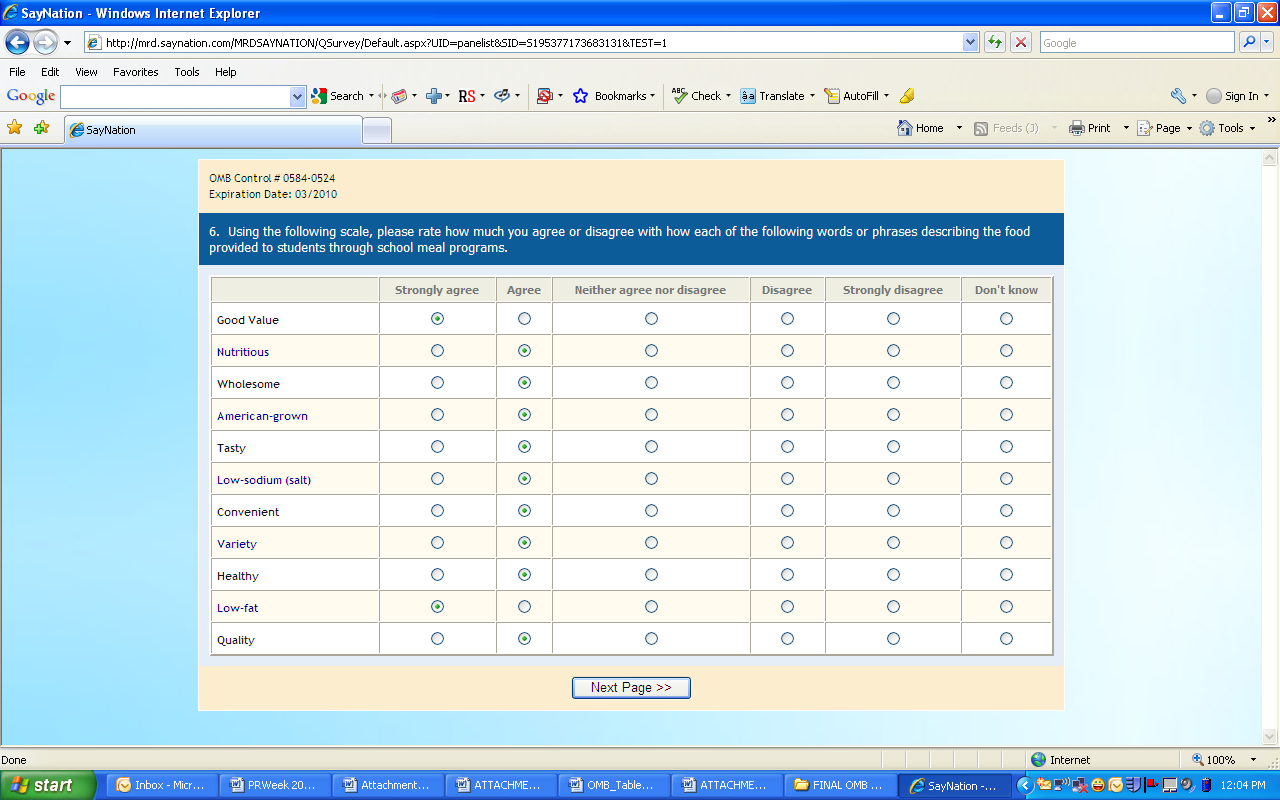This screenshot has height=800, width=1280.
Task: Open the Page dropdown in command bar
Action: (1166, 128)
